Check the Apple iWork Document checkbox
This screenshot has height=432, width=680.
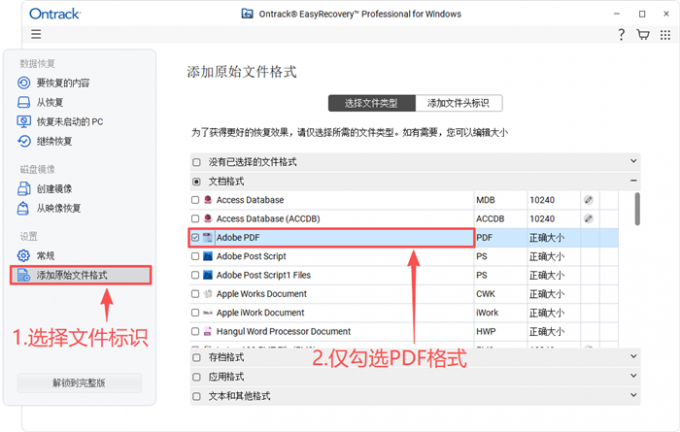[x=195, y=313]
